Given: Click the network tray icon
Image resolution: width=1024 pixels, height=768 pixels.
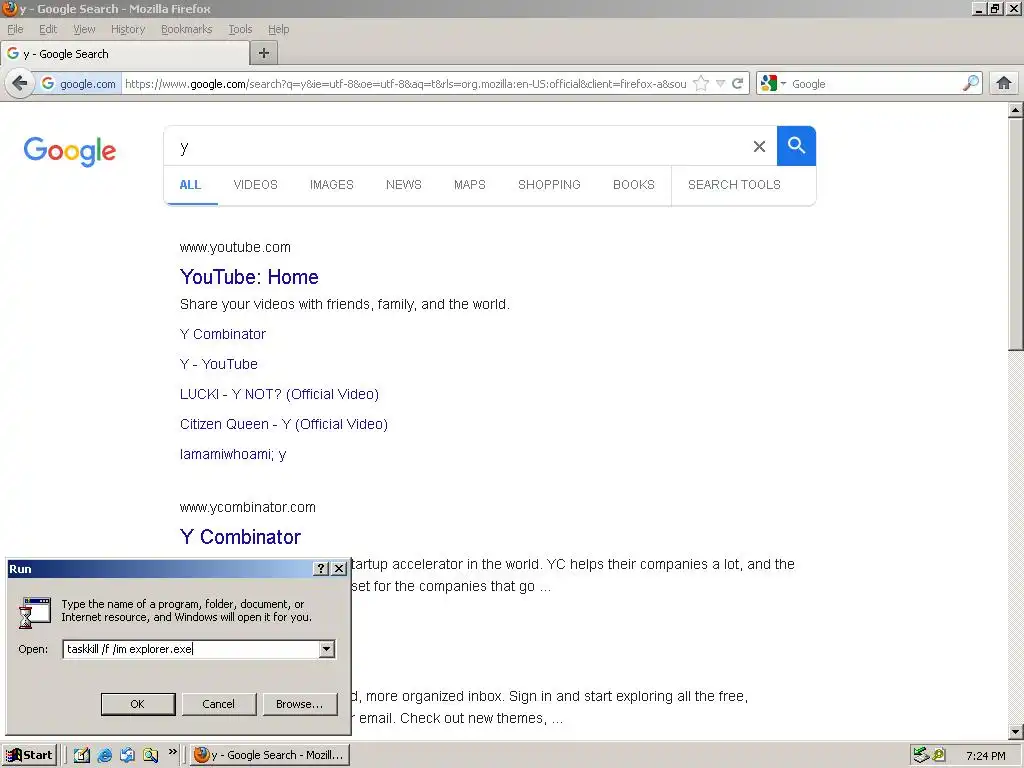Looking at the screenshot, I should tap(921, 755).
